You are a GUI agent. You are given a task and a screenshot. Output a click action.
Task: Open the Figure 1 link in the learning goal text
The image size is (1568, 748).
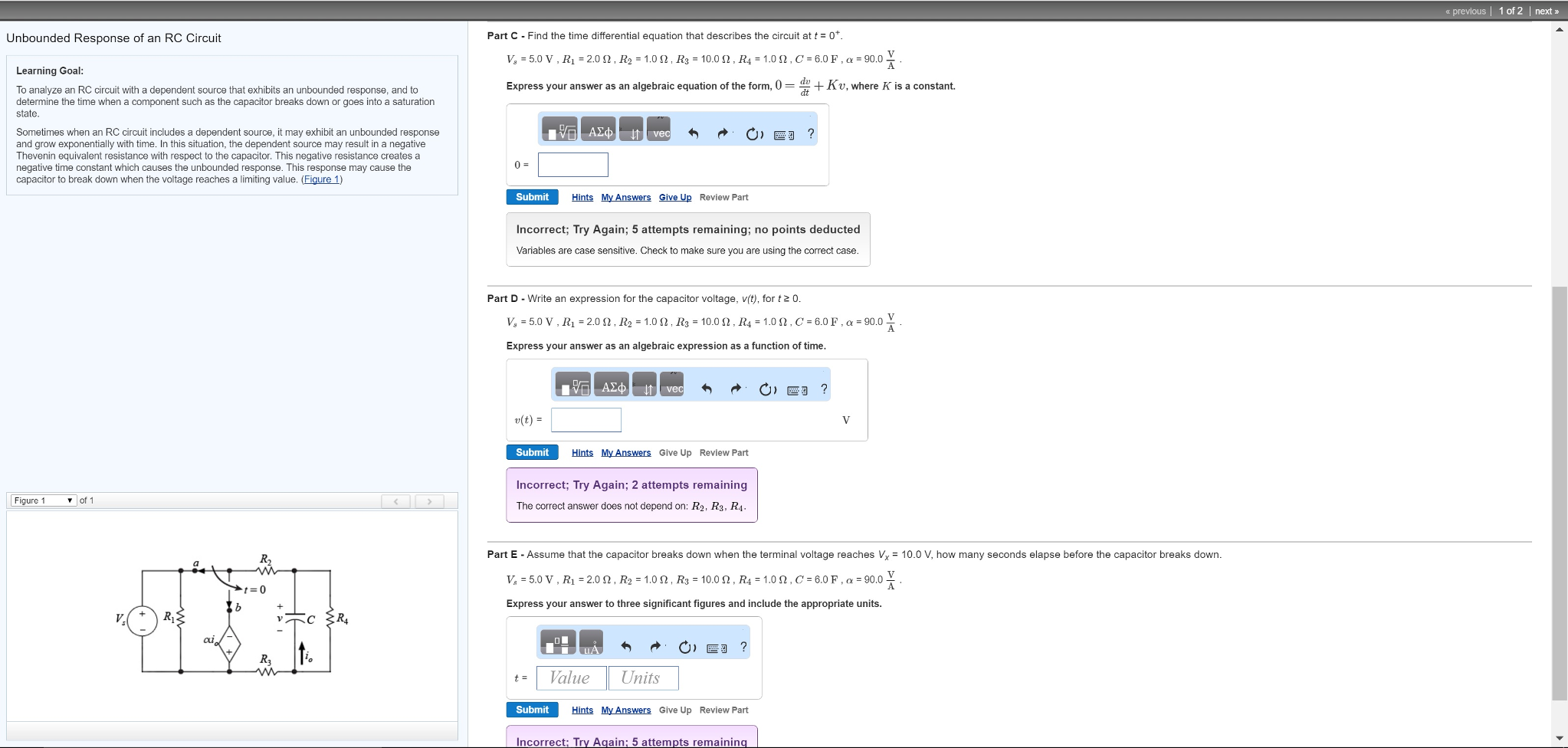pos(322,179)
